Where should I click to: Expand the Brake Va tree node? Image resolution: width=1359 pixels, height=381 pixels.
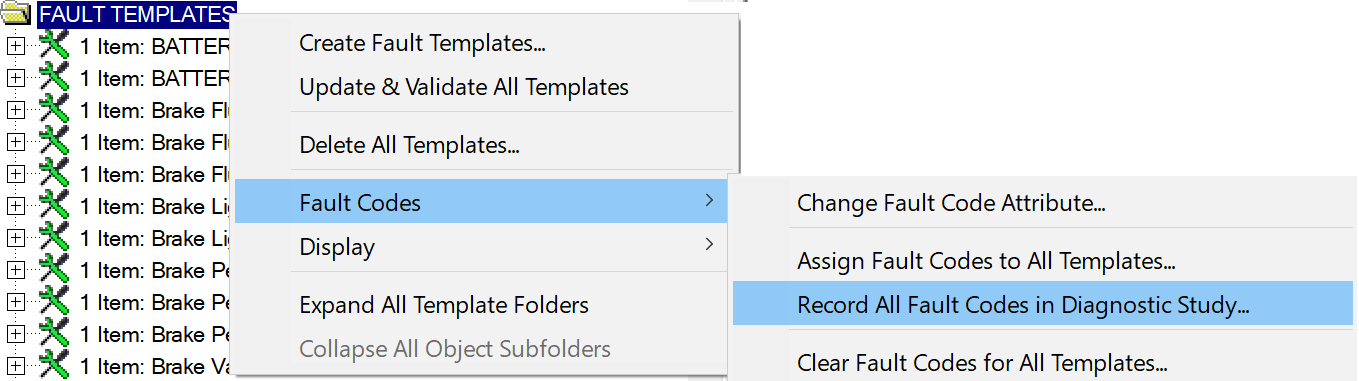(x=16, y=366)
